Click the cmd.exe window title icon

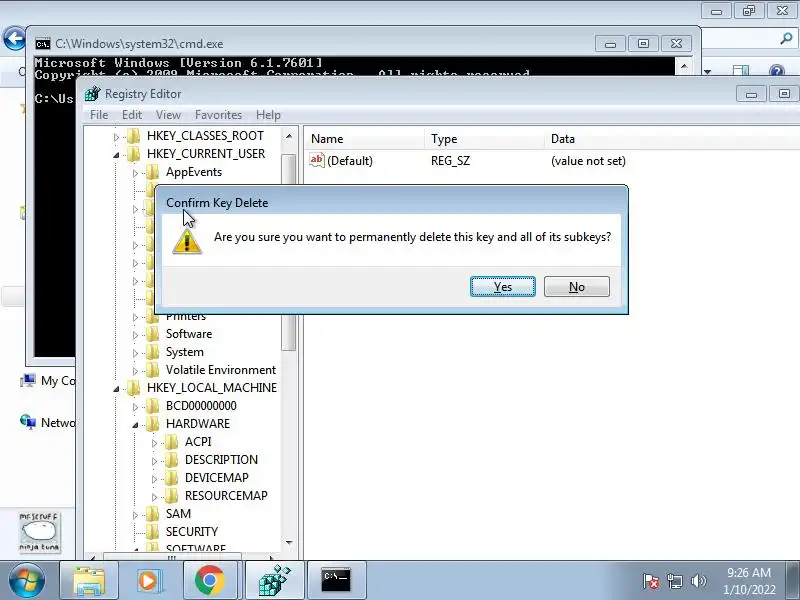coord(43,44)
